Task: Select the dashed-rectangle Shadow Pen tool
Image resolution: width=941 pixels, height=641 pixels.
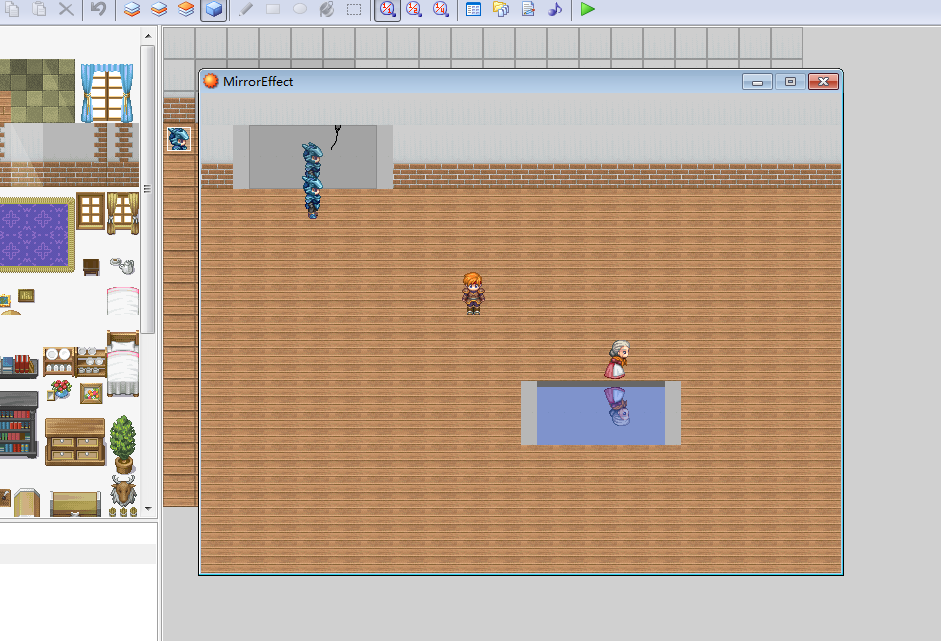Action: pyautogui.click(x=354, y=9)
